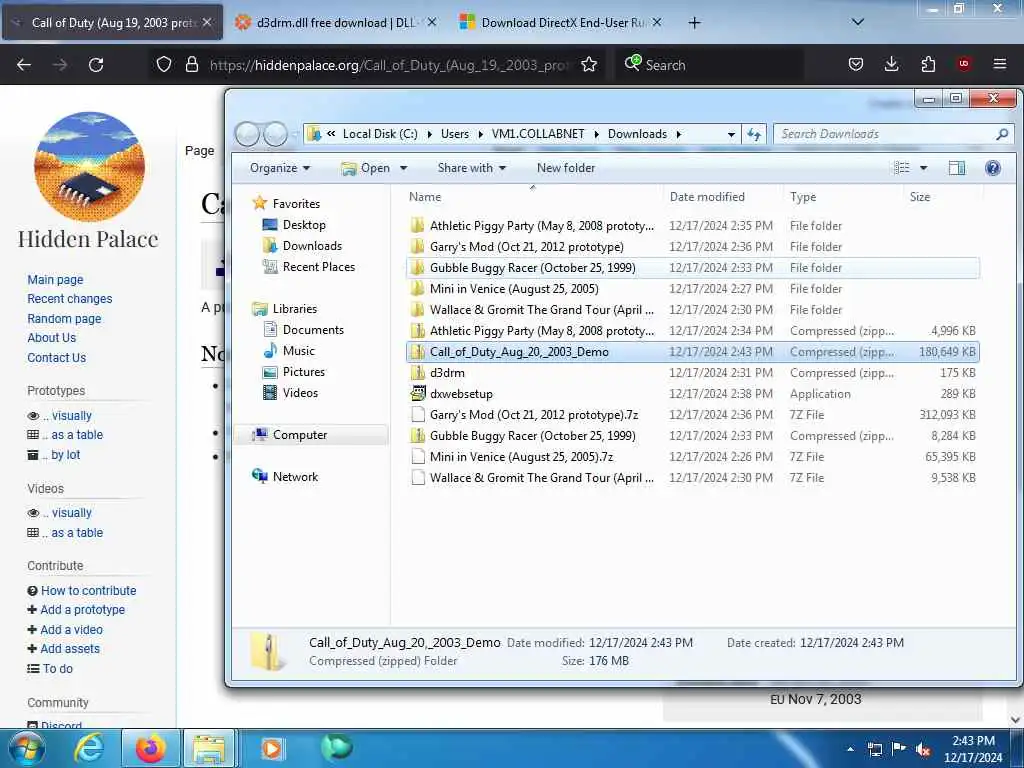Viewport: 1024px width, 768px height.
Task: Expand the arrow after Downloads breadcrumb
Action: point(679,134)
